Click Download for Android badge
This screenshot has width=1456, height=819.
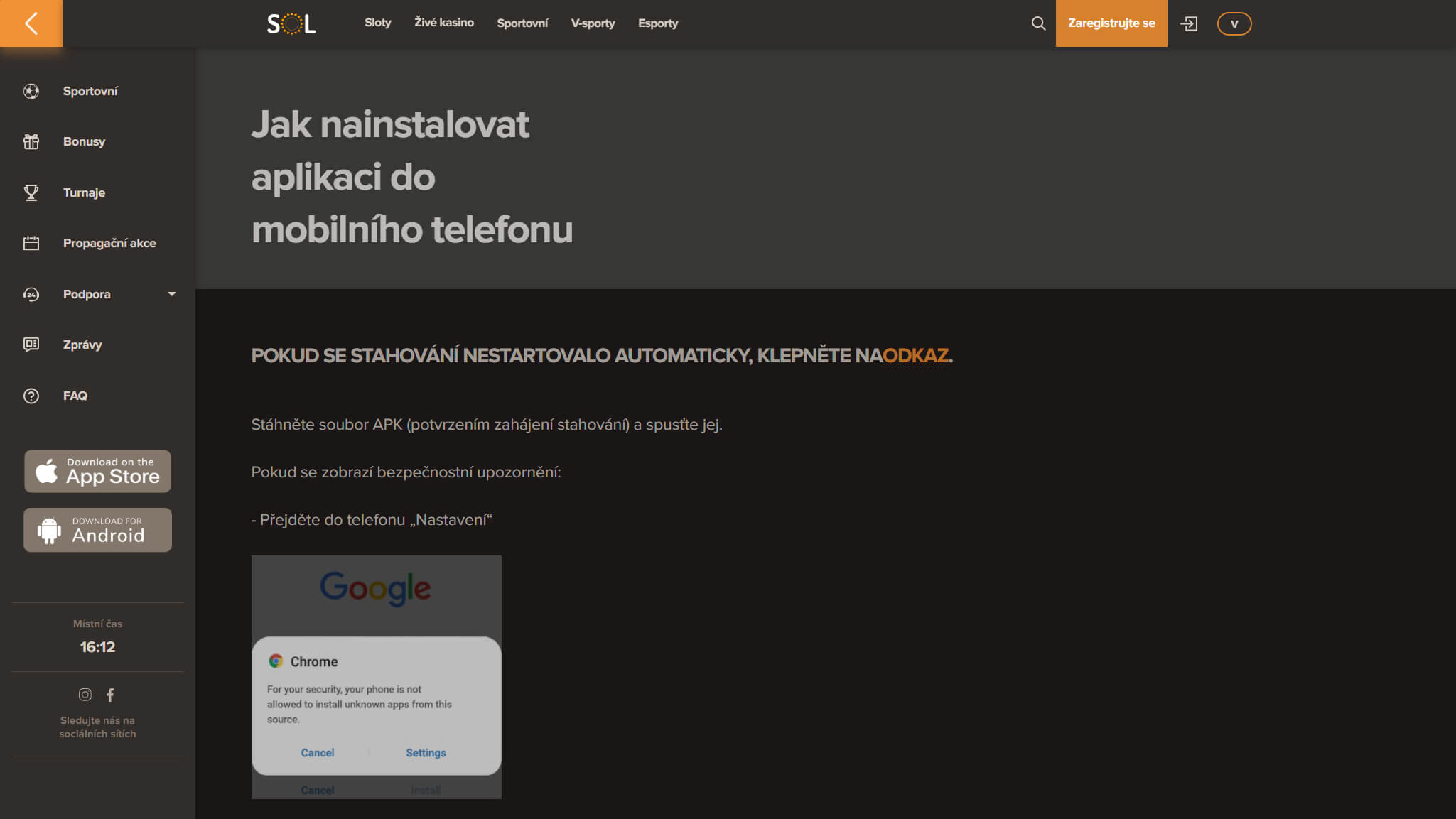tap(97, 530)
